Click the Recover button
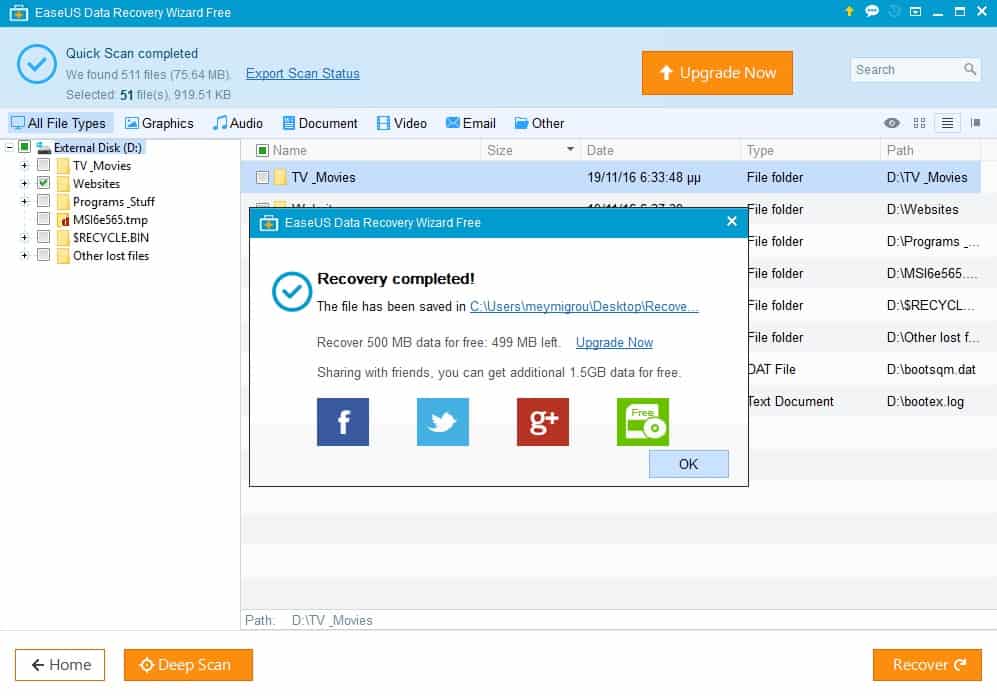997x696 pixels. coord(927,665)
